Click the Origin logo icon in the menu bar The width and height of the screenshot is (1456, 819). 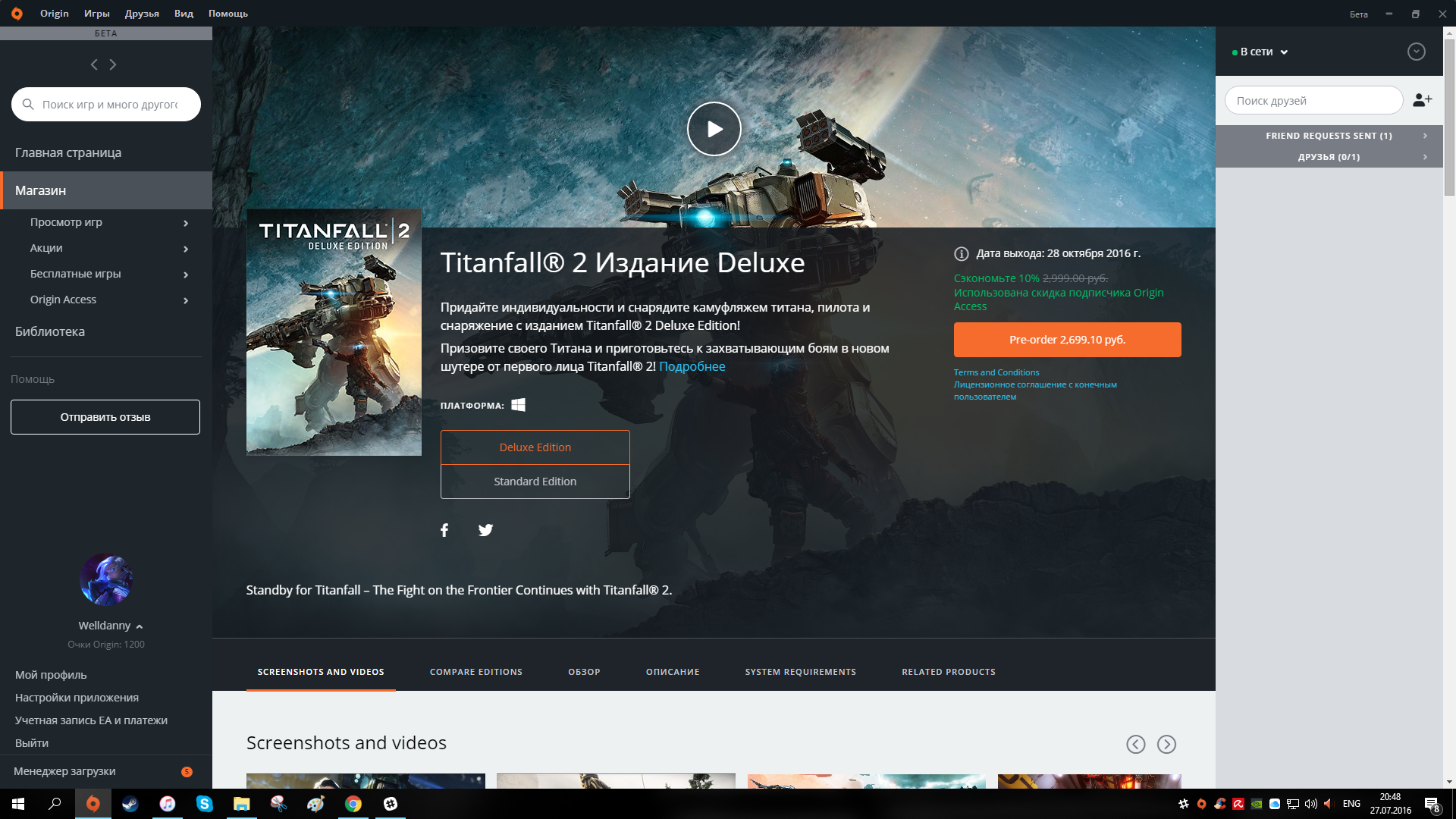17,14
